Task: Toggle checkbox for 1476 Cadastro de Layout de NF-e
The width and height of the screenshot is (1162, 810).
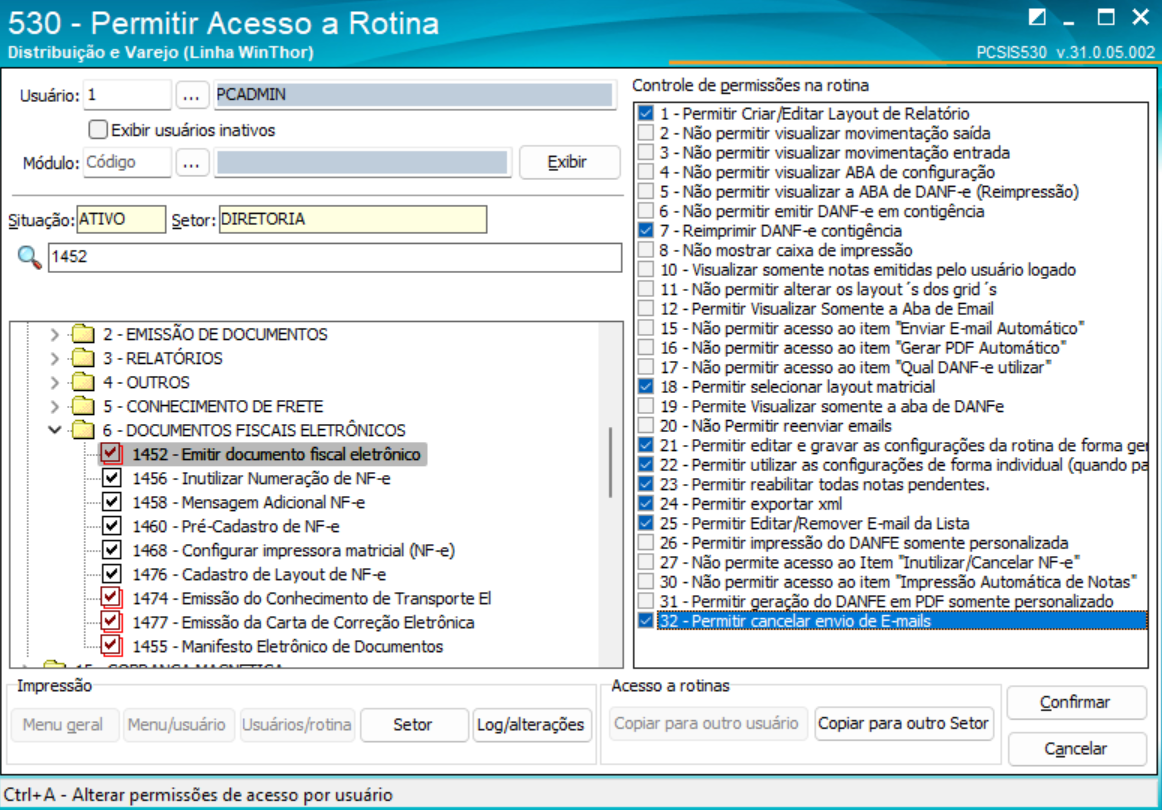Action: pyautogui.click(x=111, y=574)
